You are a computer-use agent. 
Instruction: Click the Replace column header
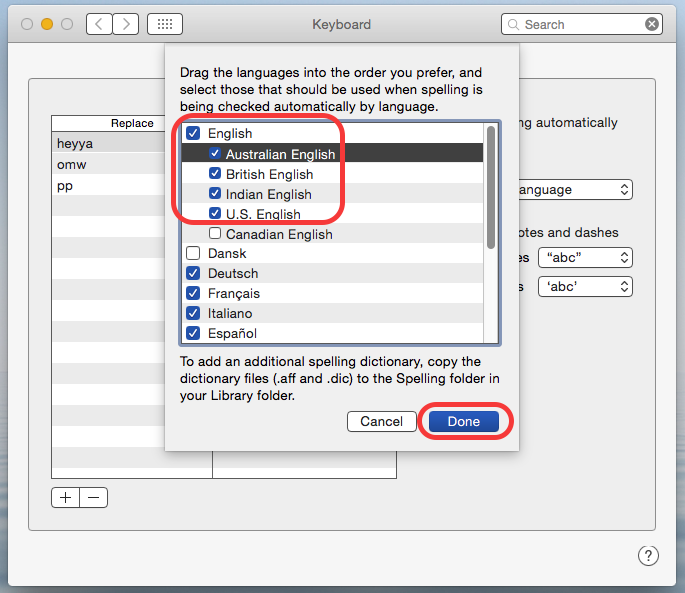pyautogui.click(x=132, y=124)
